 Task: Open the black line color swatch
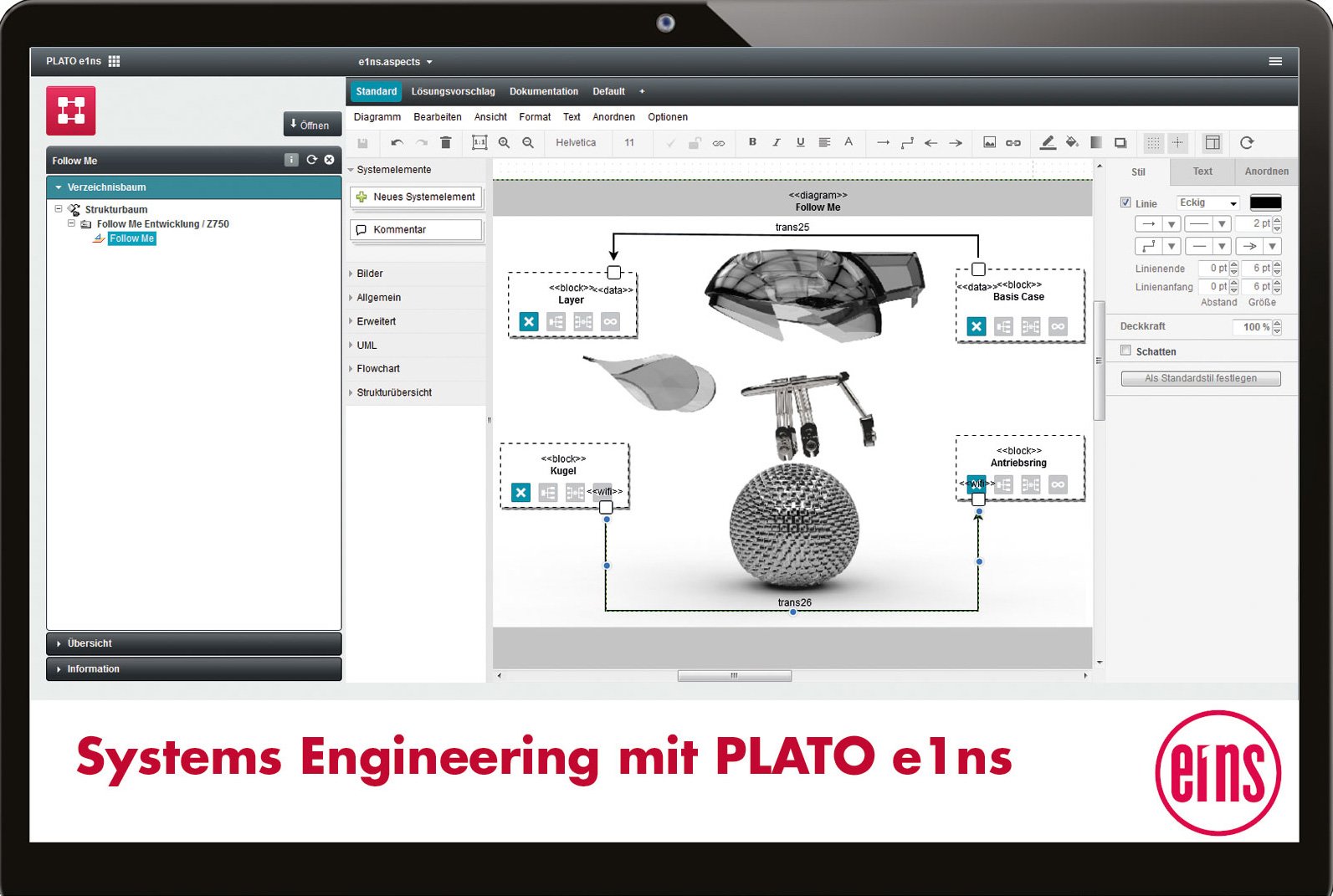(x=1265, y=202)
